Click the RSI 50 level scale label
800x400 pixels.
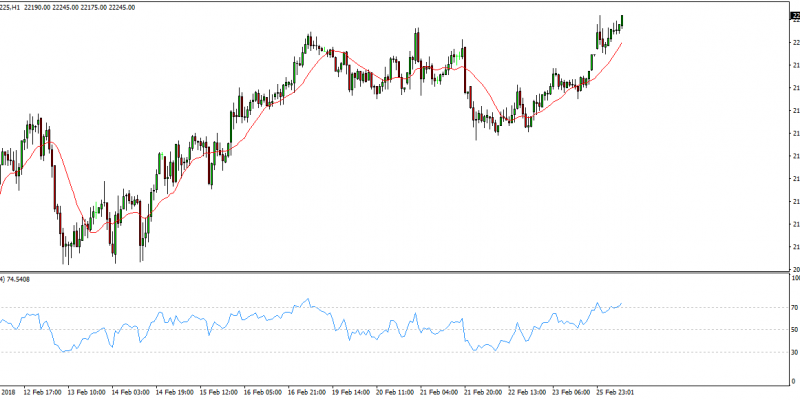point(793,329)
